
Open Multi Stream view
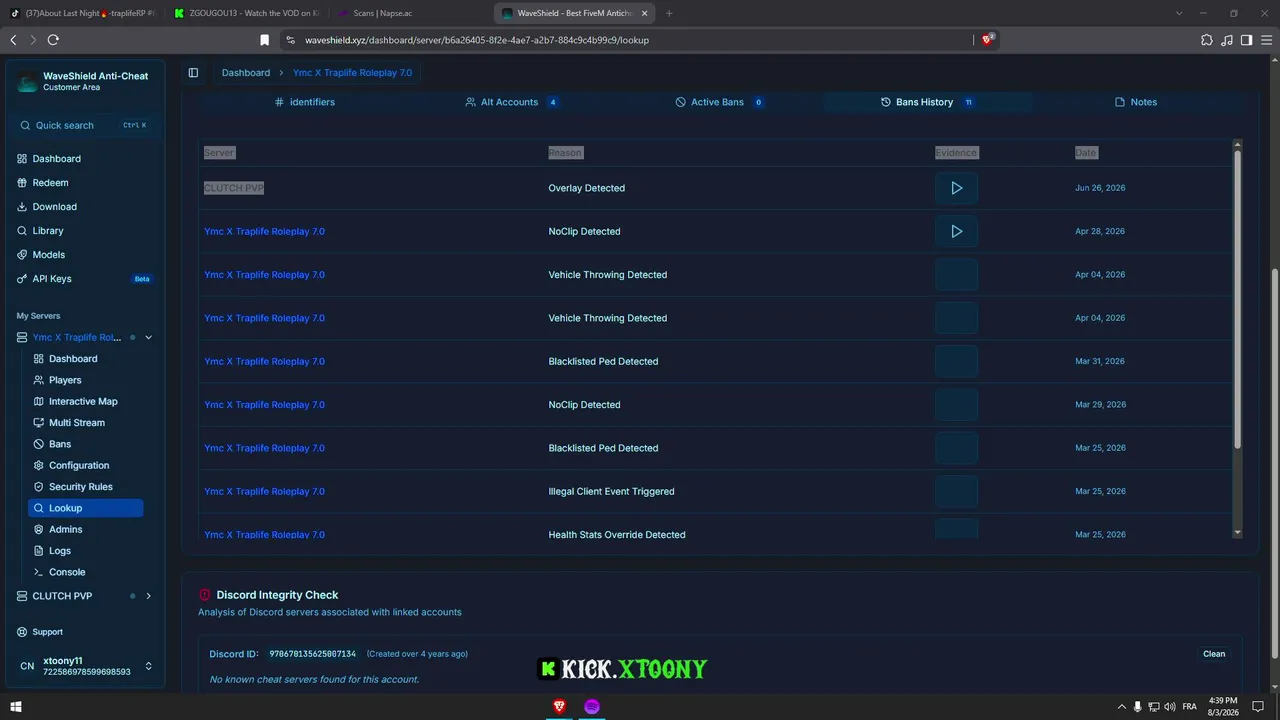tap(77, 423)
